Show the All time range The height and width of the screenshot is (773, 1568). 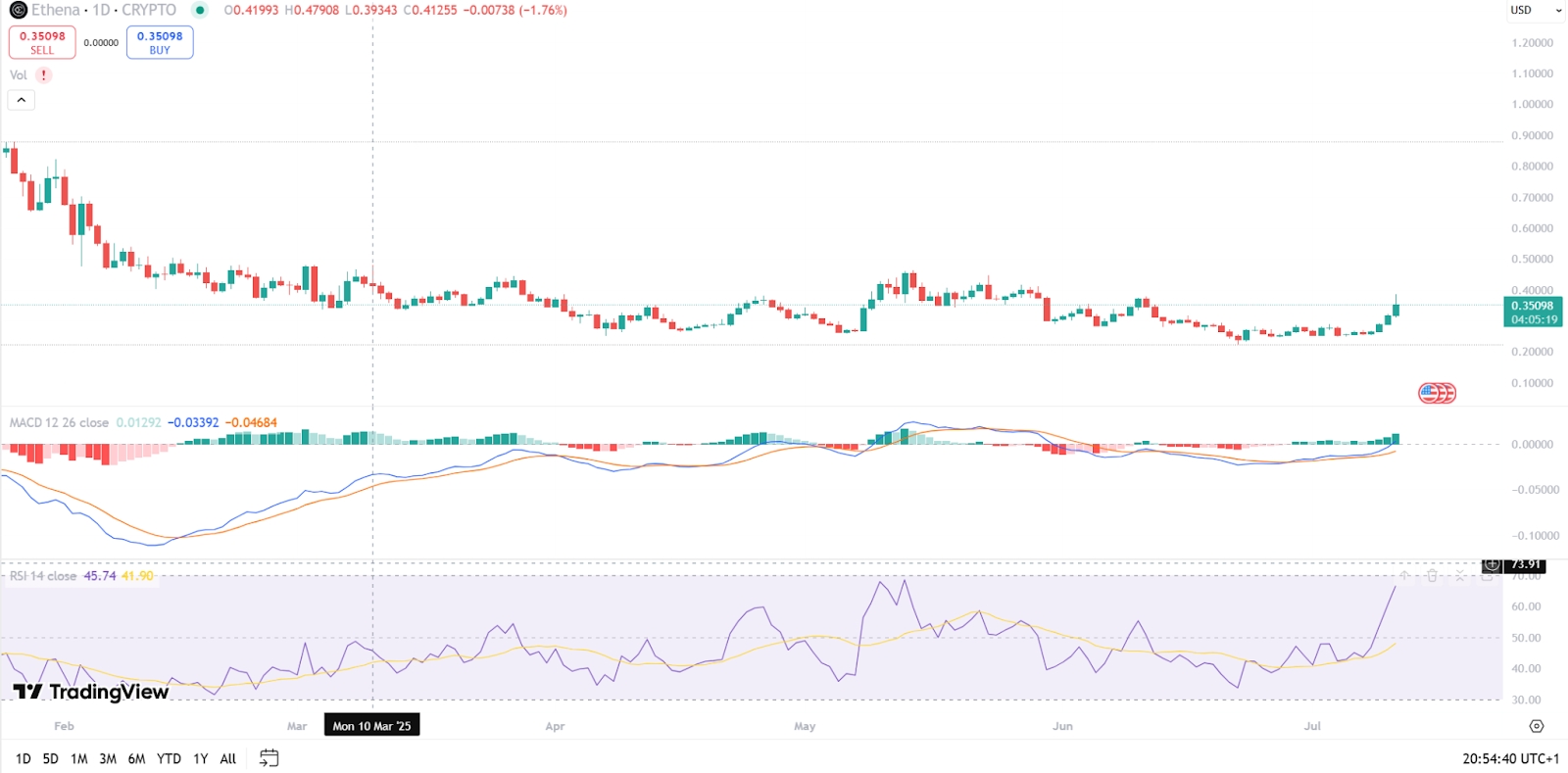(x=228, y=758)
